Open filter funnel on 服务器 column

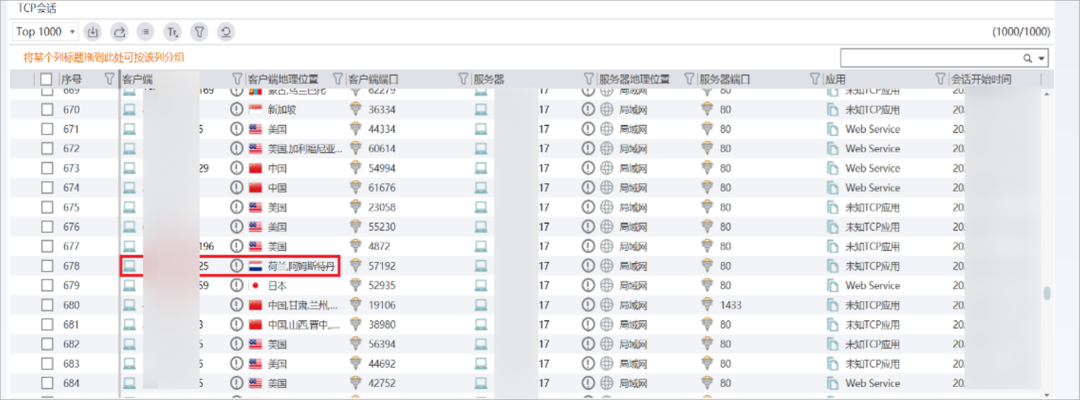588,79
